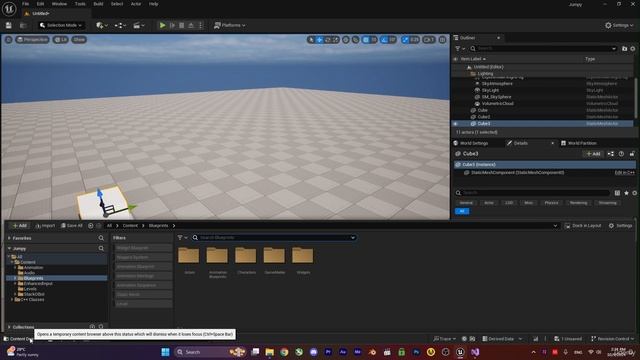Click the Outliner create folder icon
Viewport: 640px width, 360px height.
click(x=624, y=49)
